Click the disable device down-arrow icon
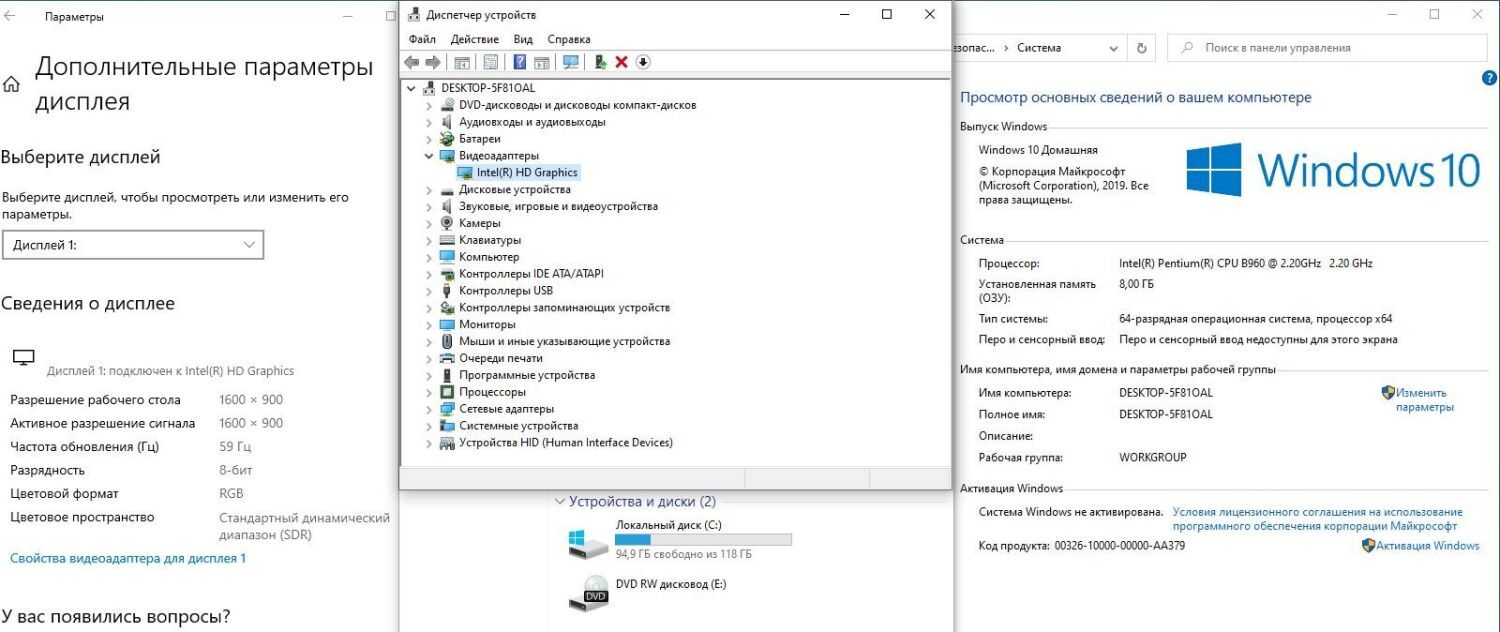This screenshot has width=1500, height=632. (643, 62)
